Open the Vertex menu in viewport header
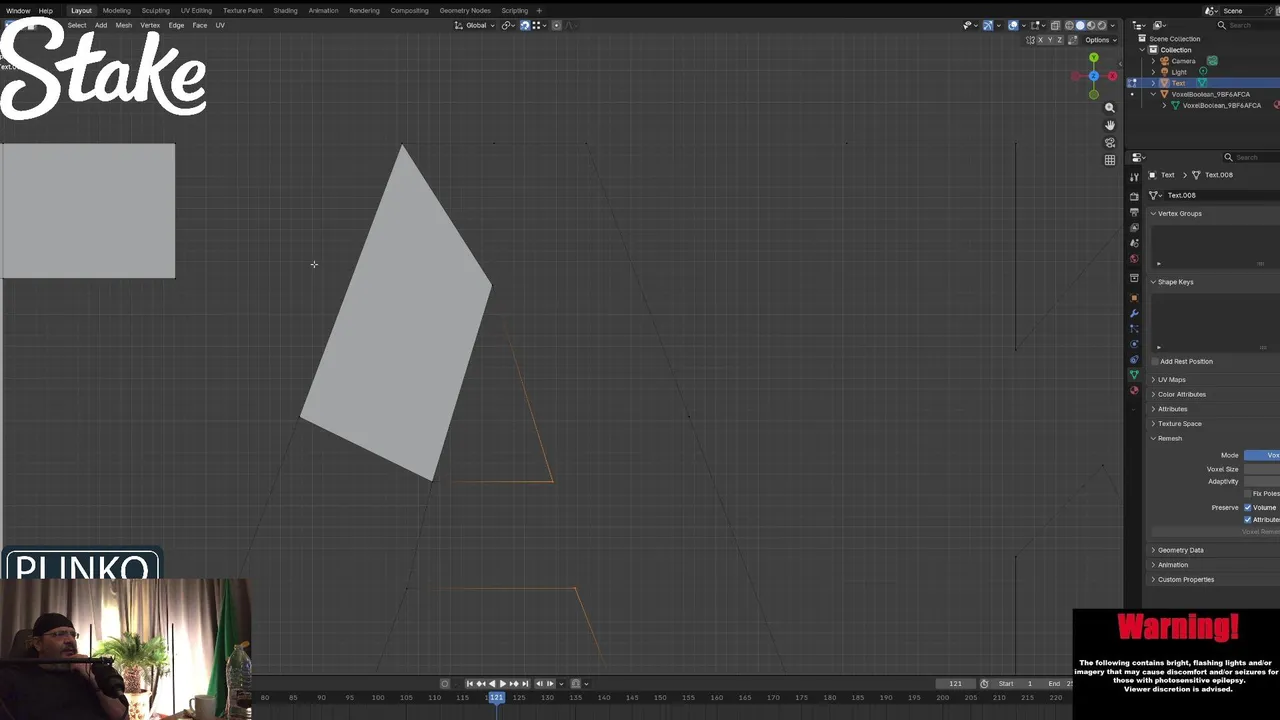1280x720 pixels. (x=150, y=25)
